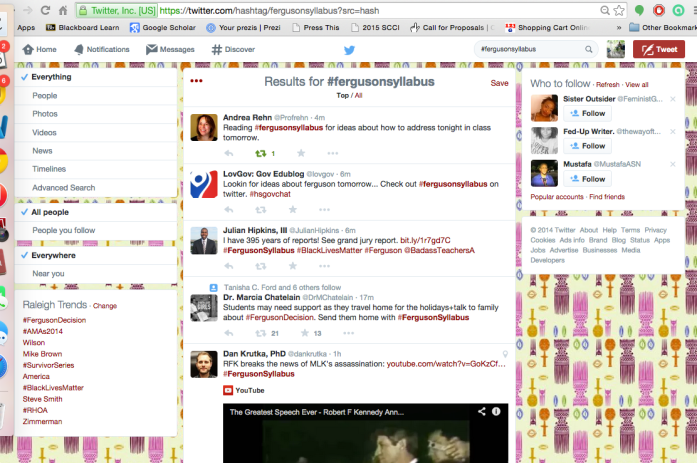Open red three-dot results options menu

click(196, 80)
